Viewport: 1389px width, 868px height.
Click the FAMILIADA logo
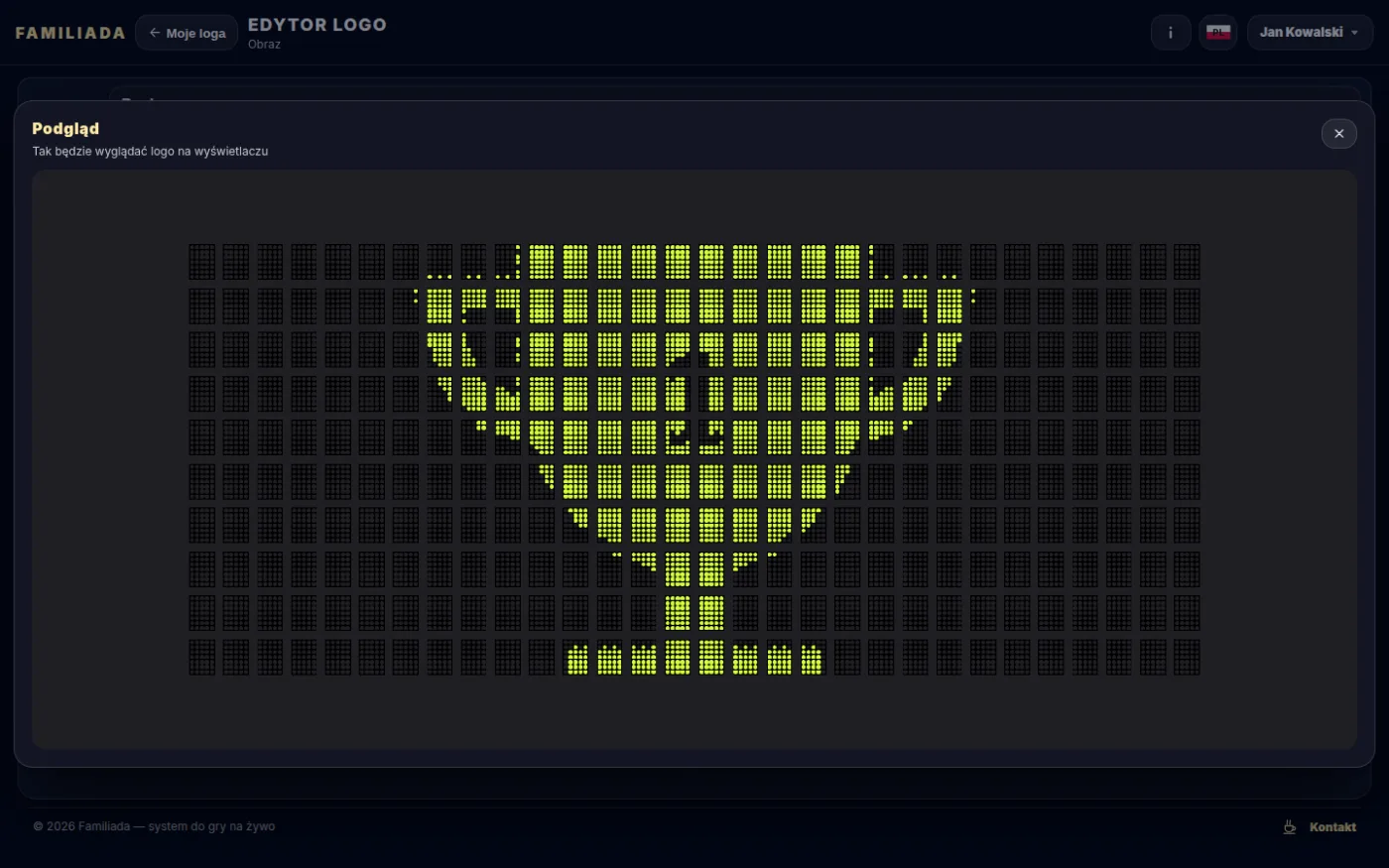tap(70, 33)
